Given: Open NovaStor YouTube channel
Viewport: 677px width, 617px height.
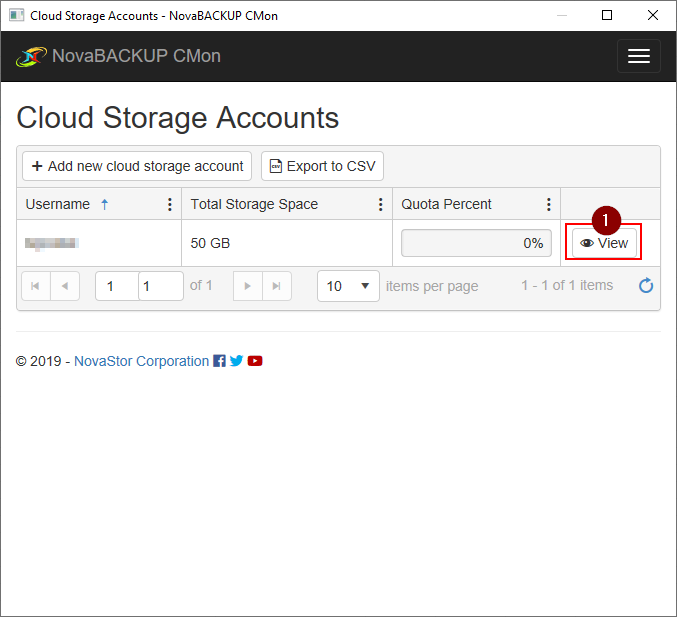Looking at the screenshot, I should coord(255,361).
